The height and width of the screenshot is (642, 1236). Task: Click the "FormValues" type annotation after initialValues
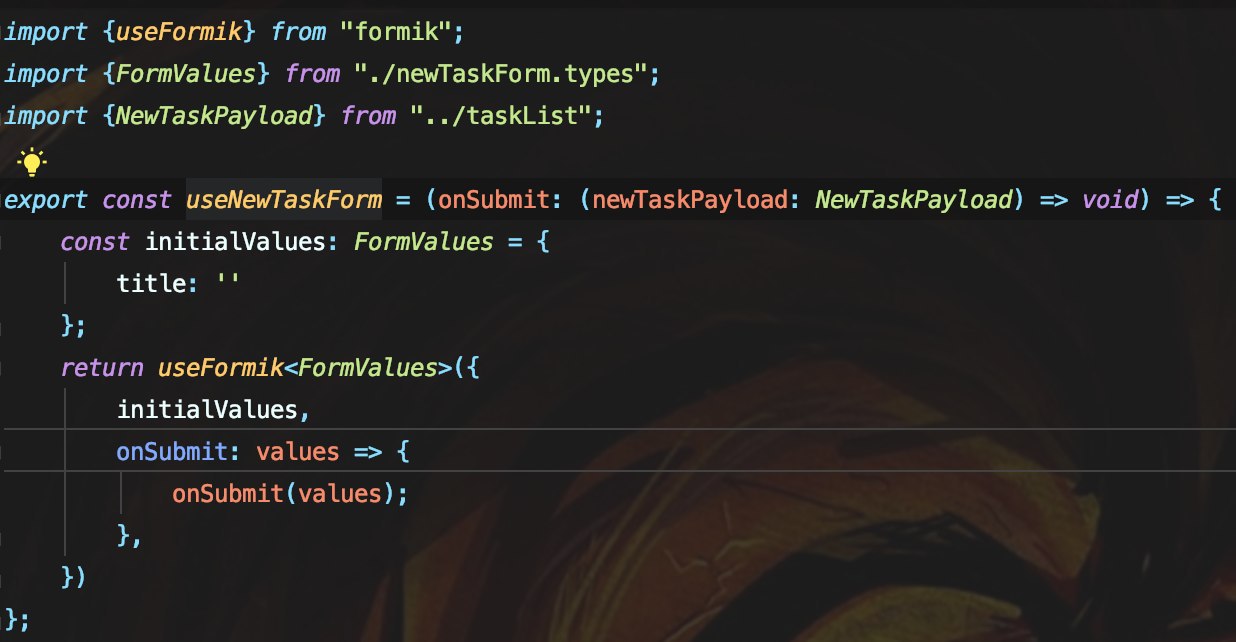click(x=424, y=242)
